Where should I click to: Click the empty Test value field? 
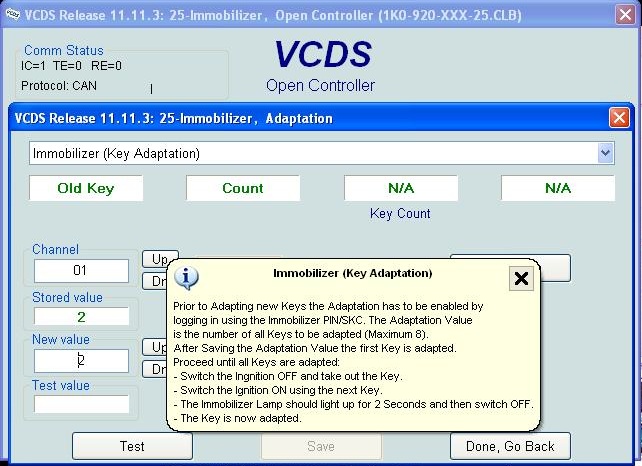pos(81,404)
